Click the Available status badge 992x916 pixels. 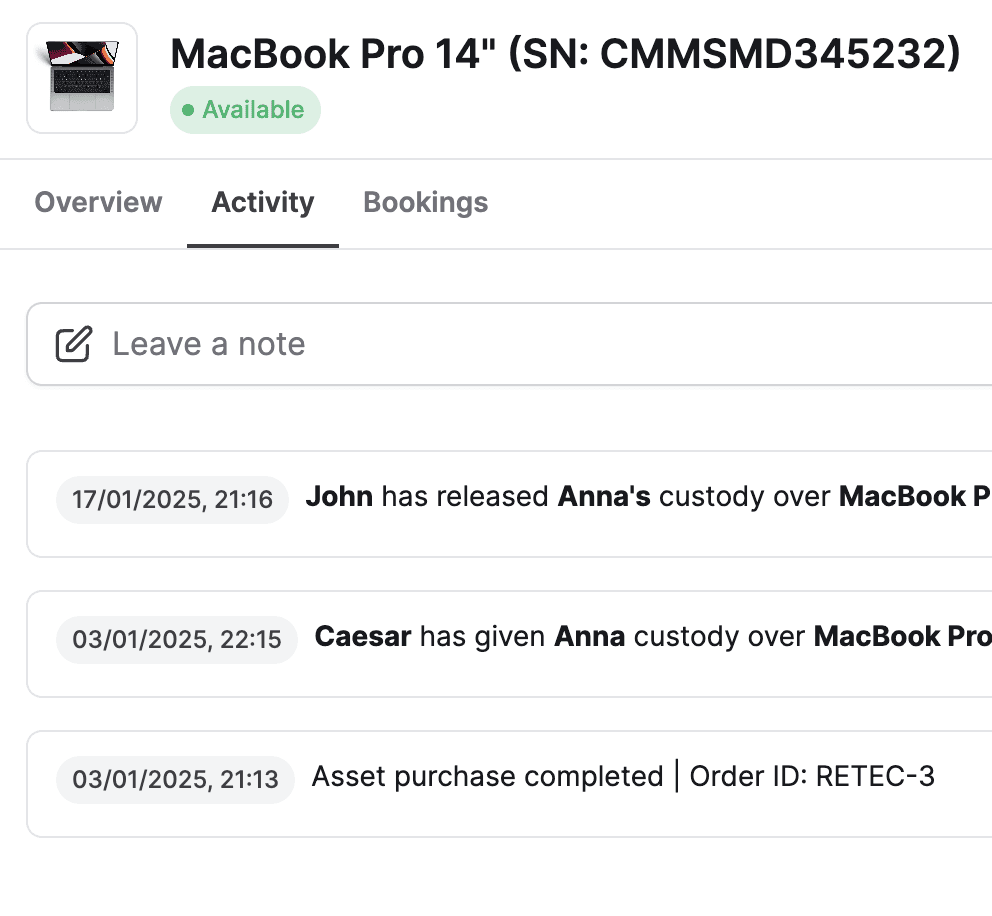click(245, 110)
